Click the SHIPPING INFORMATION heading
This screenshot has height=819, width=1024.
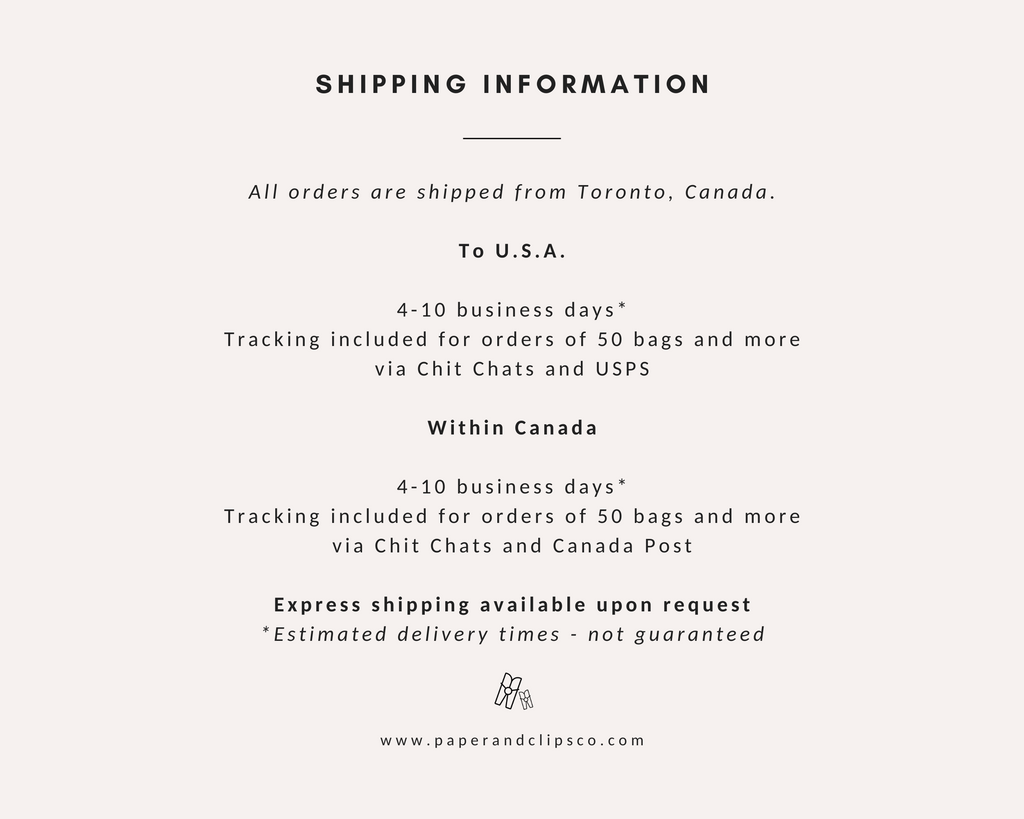[512, 85]
